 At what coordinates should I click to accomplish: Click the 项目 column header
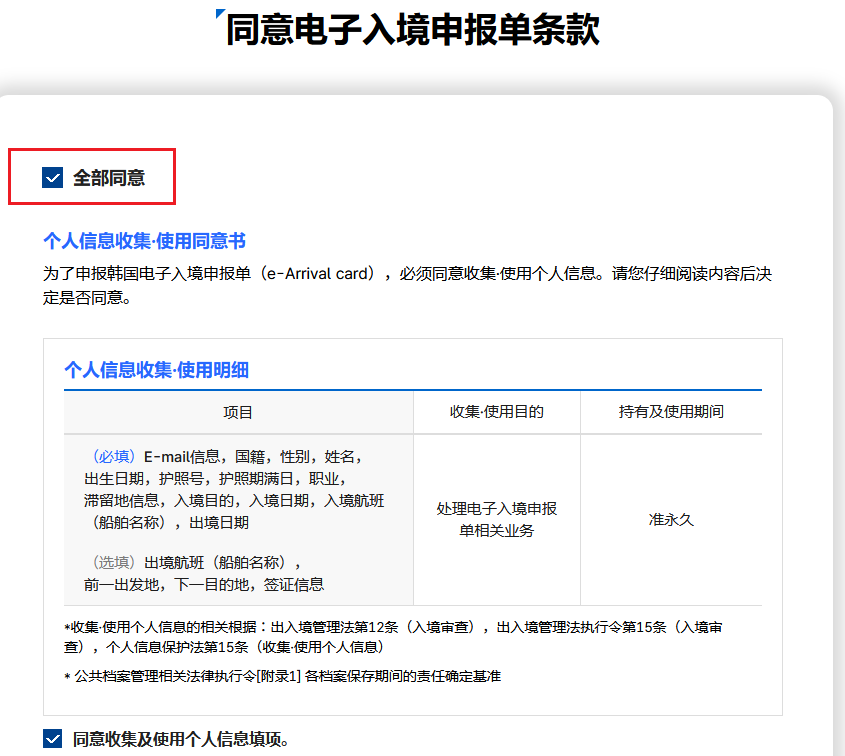(x=238, y=412)
